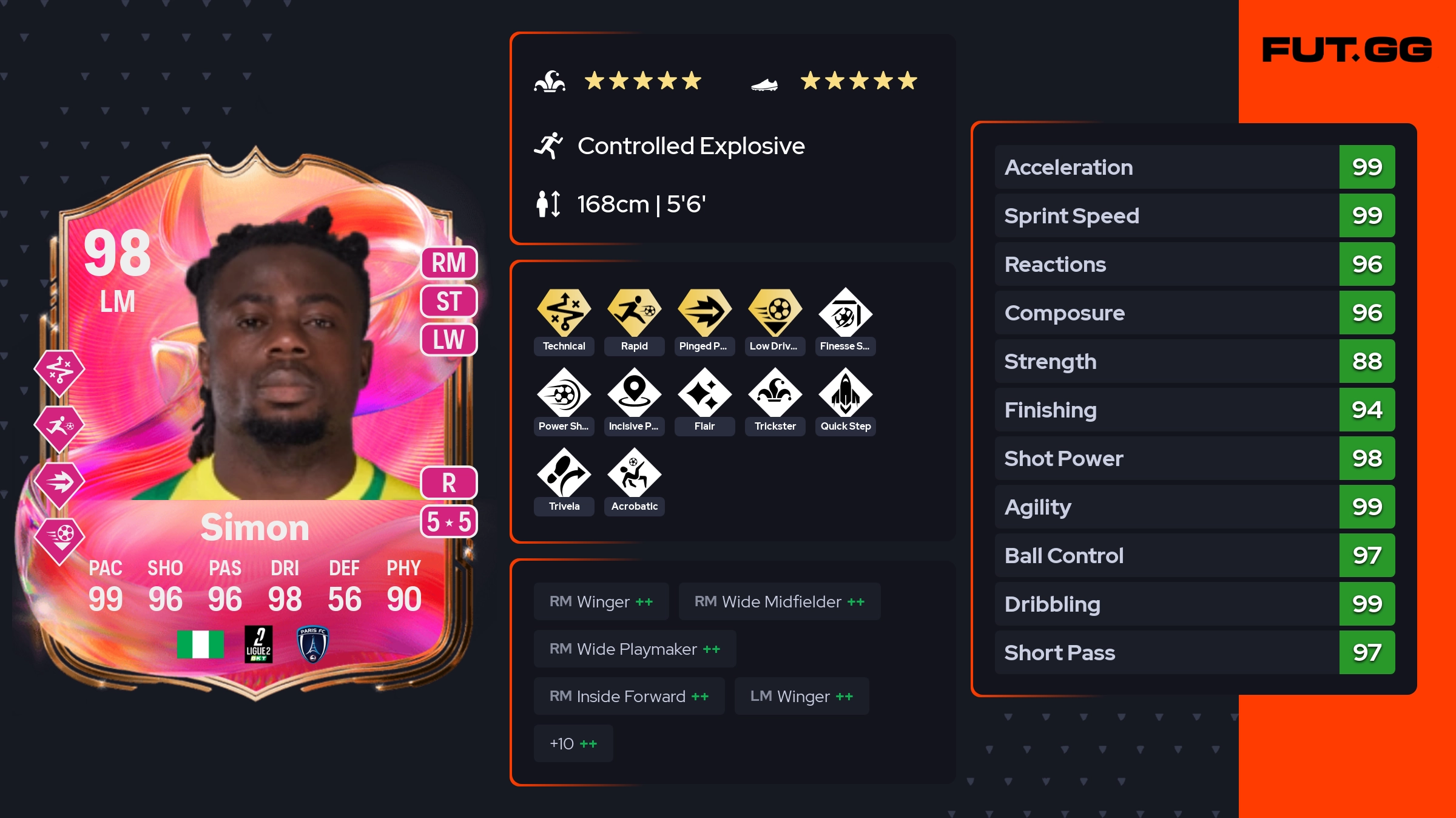The width and height of the screenshot is (1456, 818).
Task: Click the Technical playstyle icon
Action: click(564, 312)
